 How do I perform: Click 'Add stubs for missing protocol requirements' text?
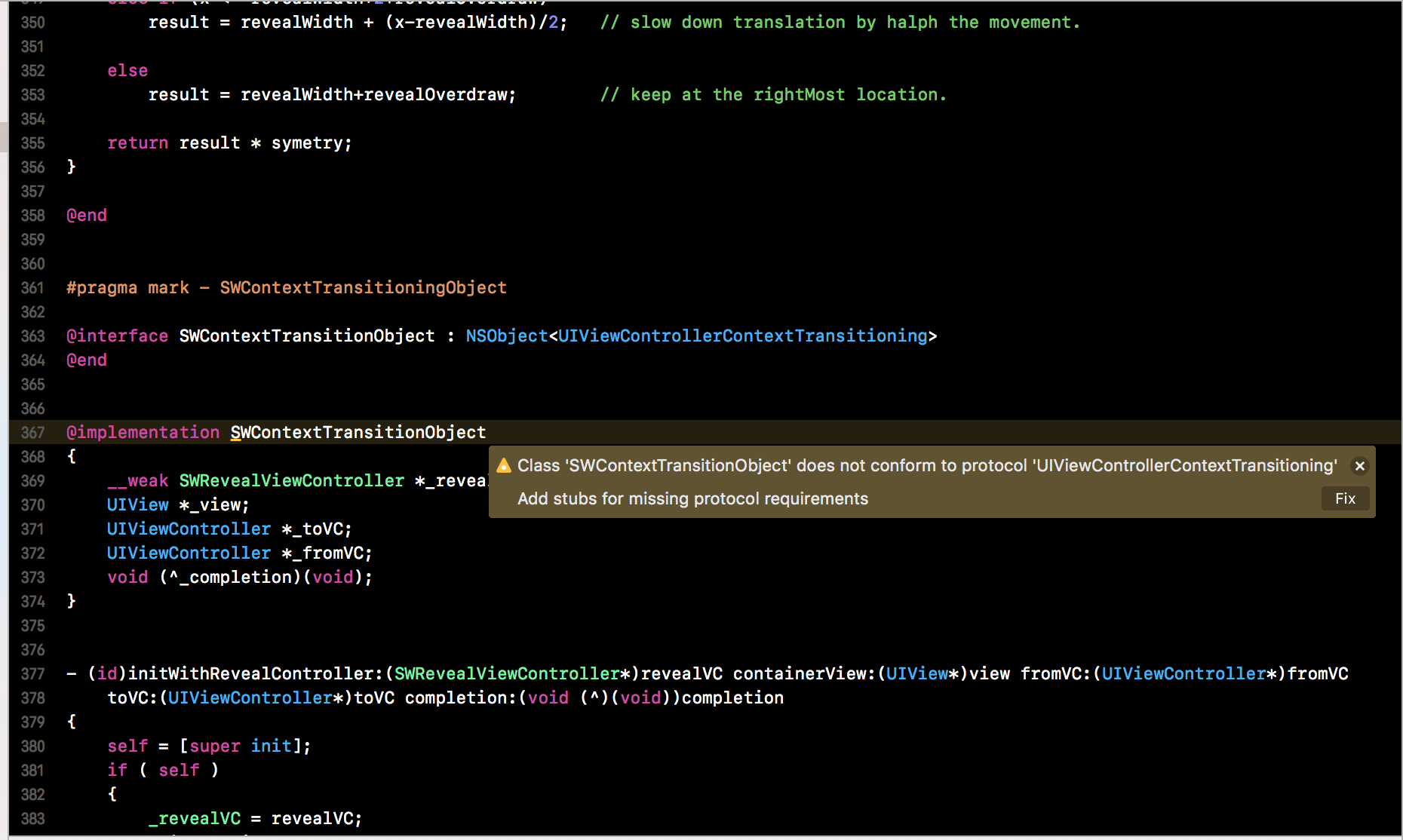pos(692,498)
